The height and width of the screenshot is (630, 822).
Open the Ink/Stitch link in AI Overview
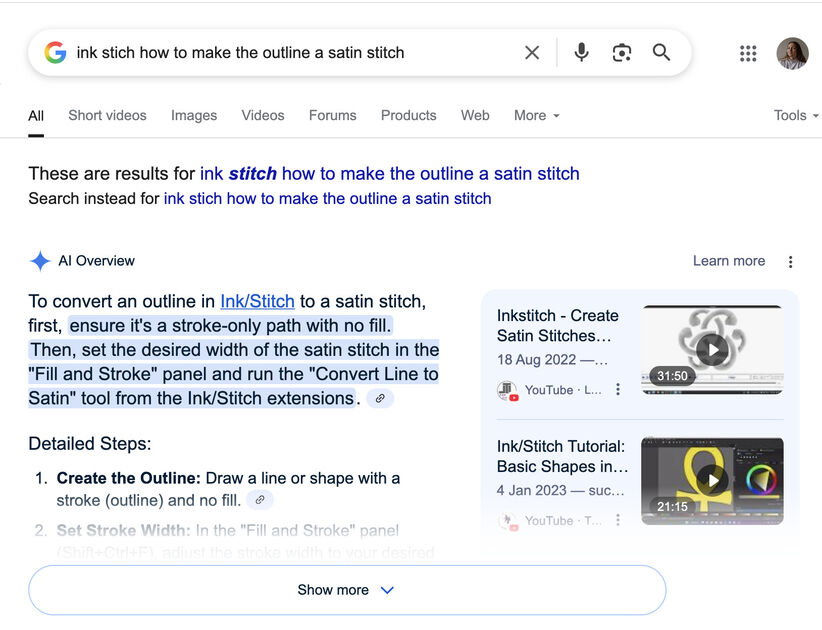(x=257, y=301)
